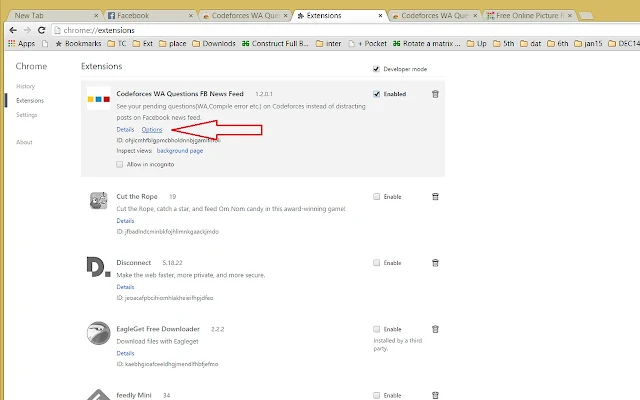640x400 pixels.
Task: Open the Ext bookmark folder
Action: (143, 43)
